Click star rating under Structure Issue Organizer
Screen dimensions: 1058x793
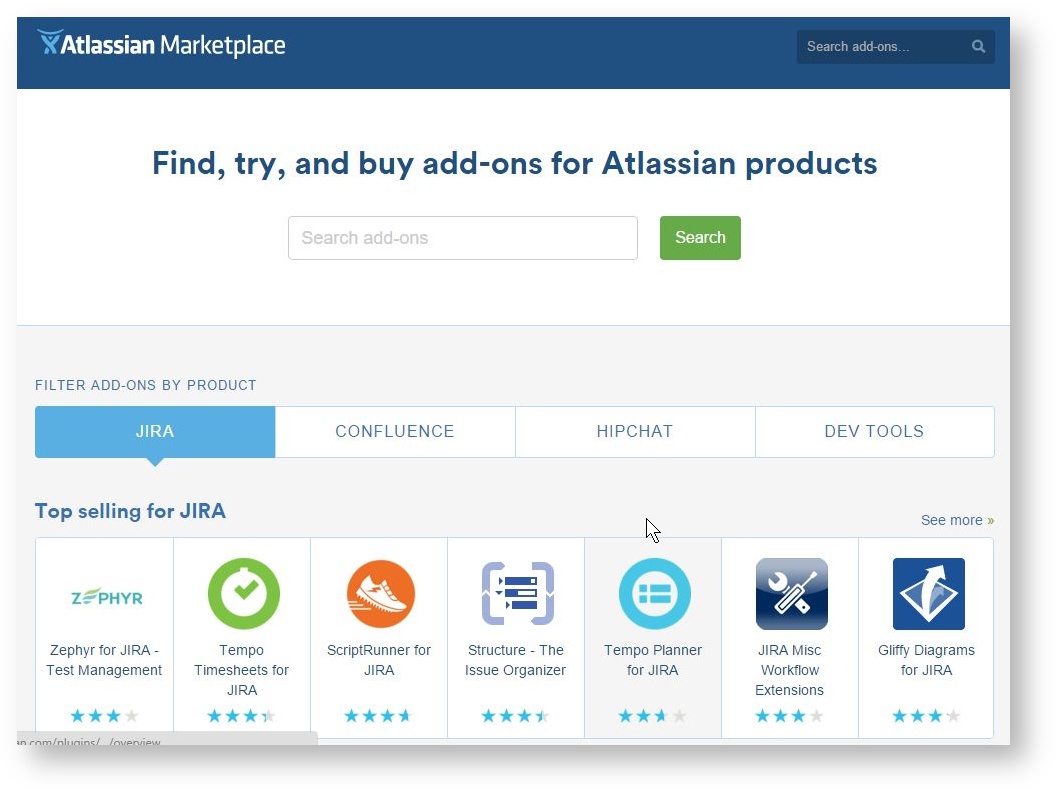[516, 715]
